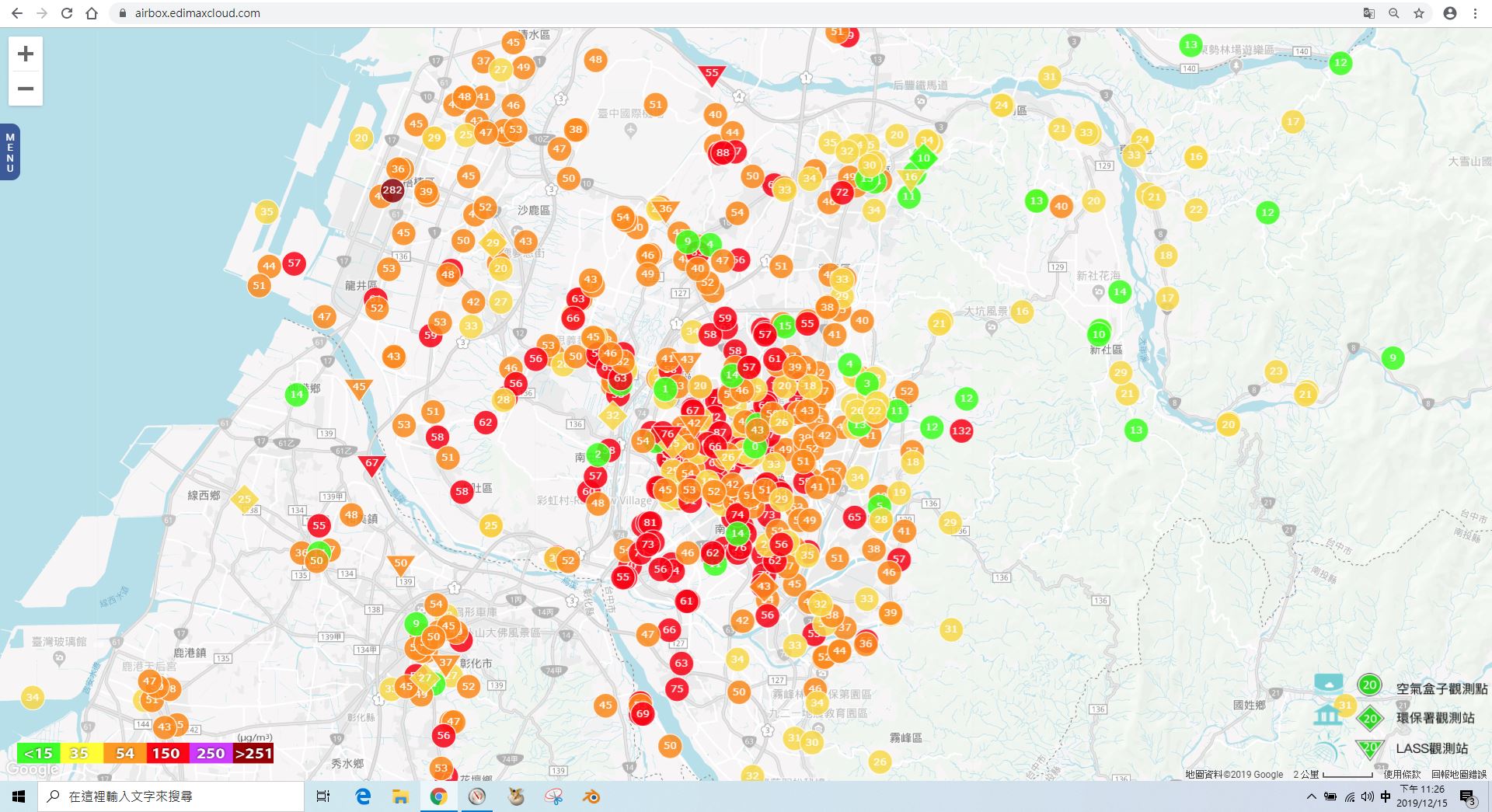Click the EPA building legend icon
Viewport: 1492px width, 812px height.
tap(1327, 715)
